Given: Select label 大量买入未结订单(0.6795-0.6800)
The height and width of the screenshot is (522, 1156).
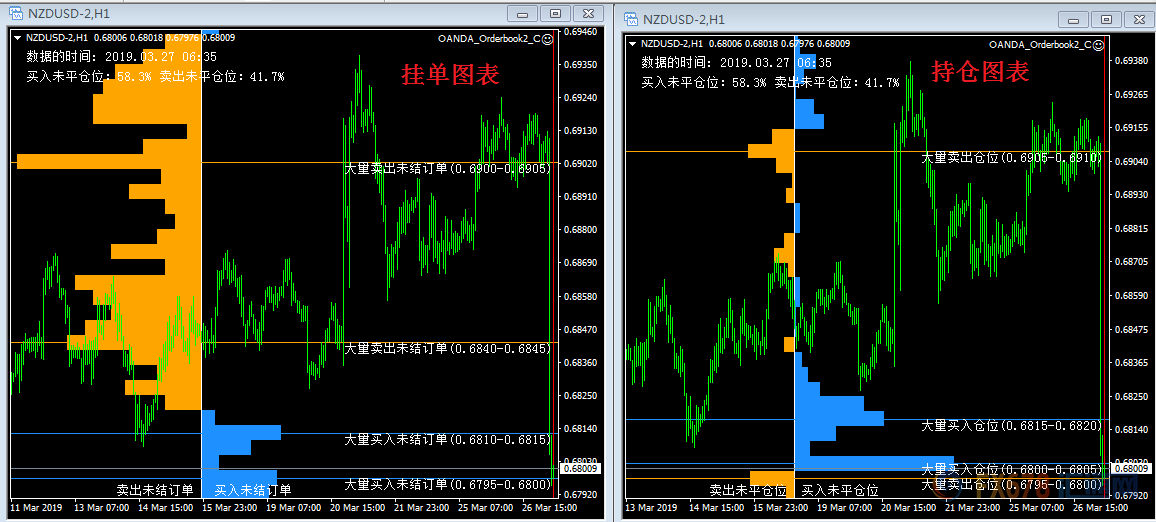Looking at the screenshot, I should (x=448, y=484).
